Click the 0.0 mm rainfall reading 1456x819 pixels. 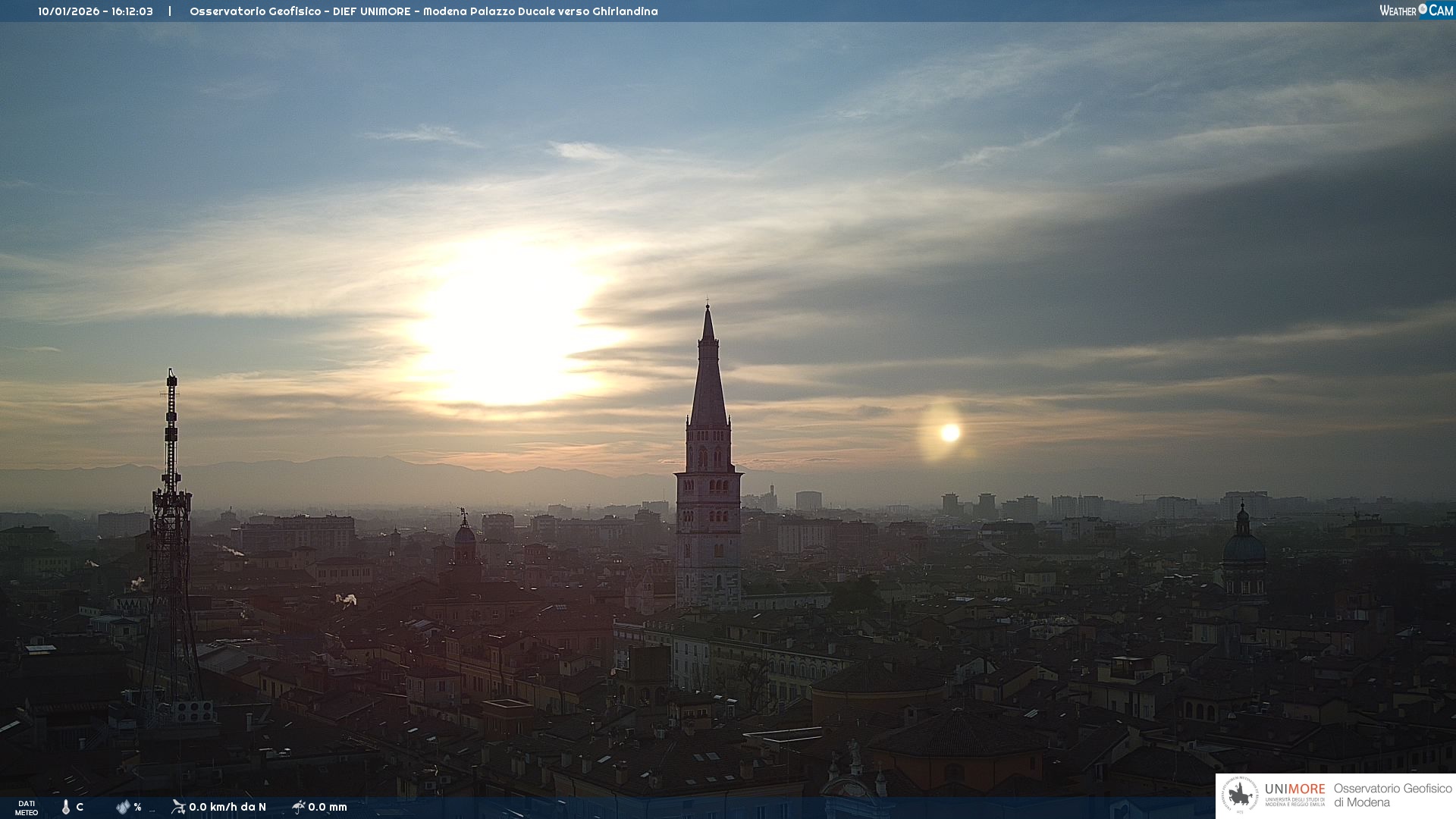click(x=328, y=807)
